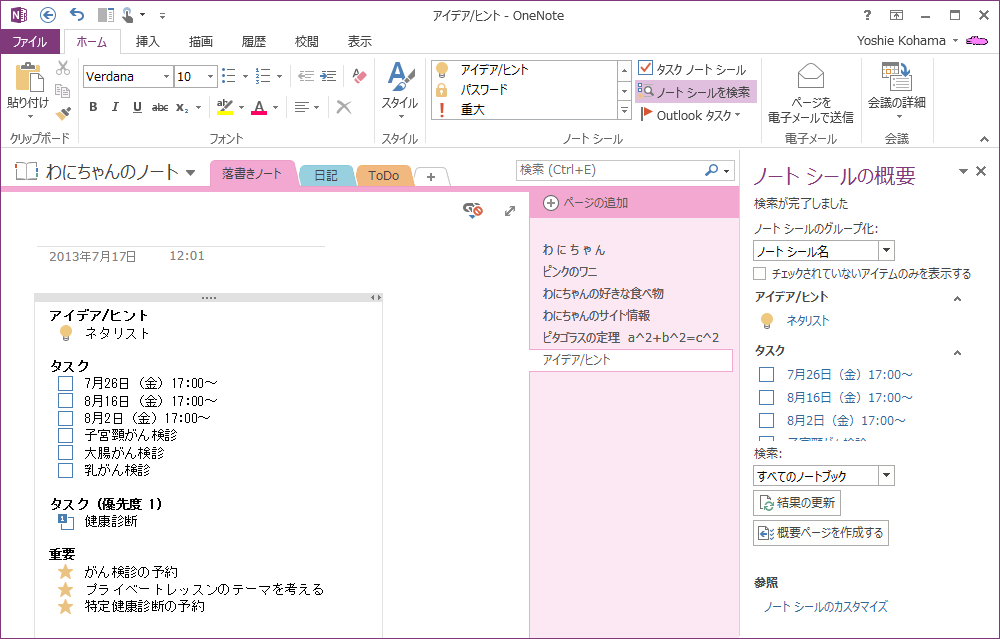1000x639 pixels.
Task: Open 会議の詳細 meeting details
Action: tap(897, 91)
